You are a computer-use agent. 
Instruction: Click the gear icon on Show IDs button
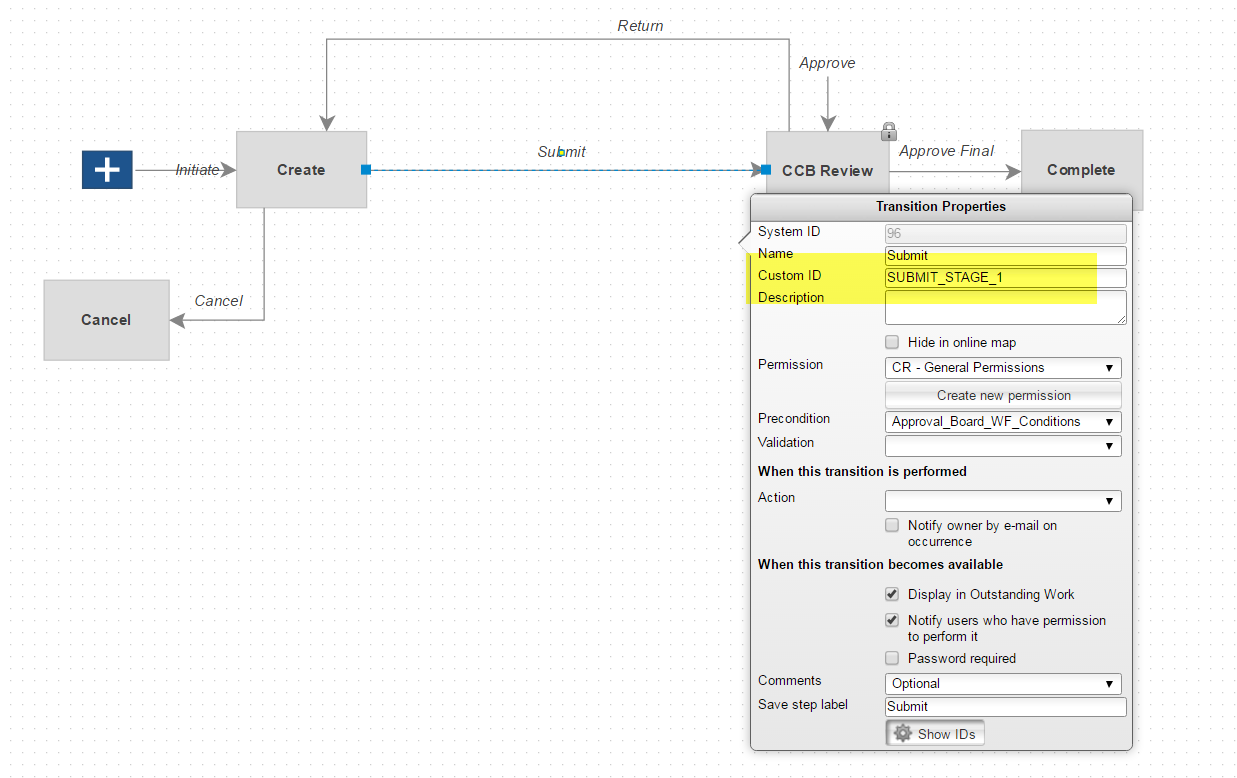click(x=903, y=733)
